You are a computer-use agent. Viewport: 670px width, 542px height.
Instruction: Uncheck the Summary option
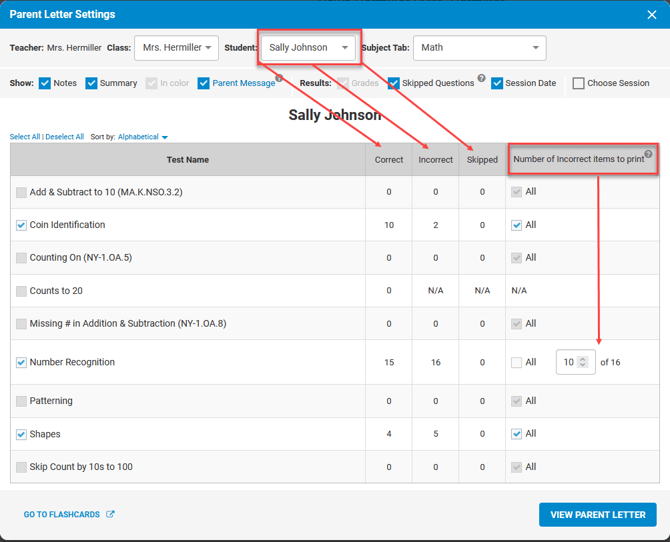click(91, 83)
